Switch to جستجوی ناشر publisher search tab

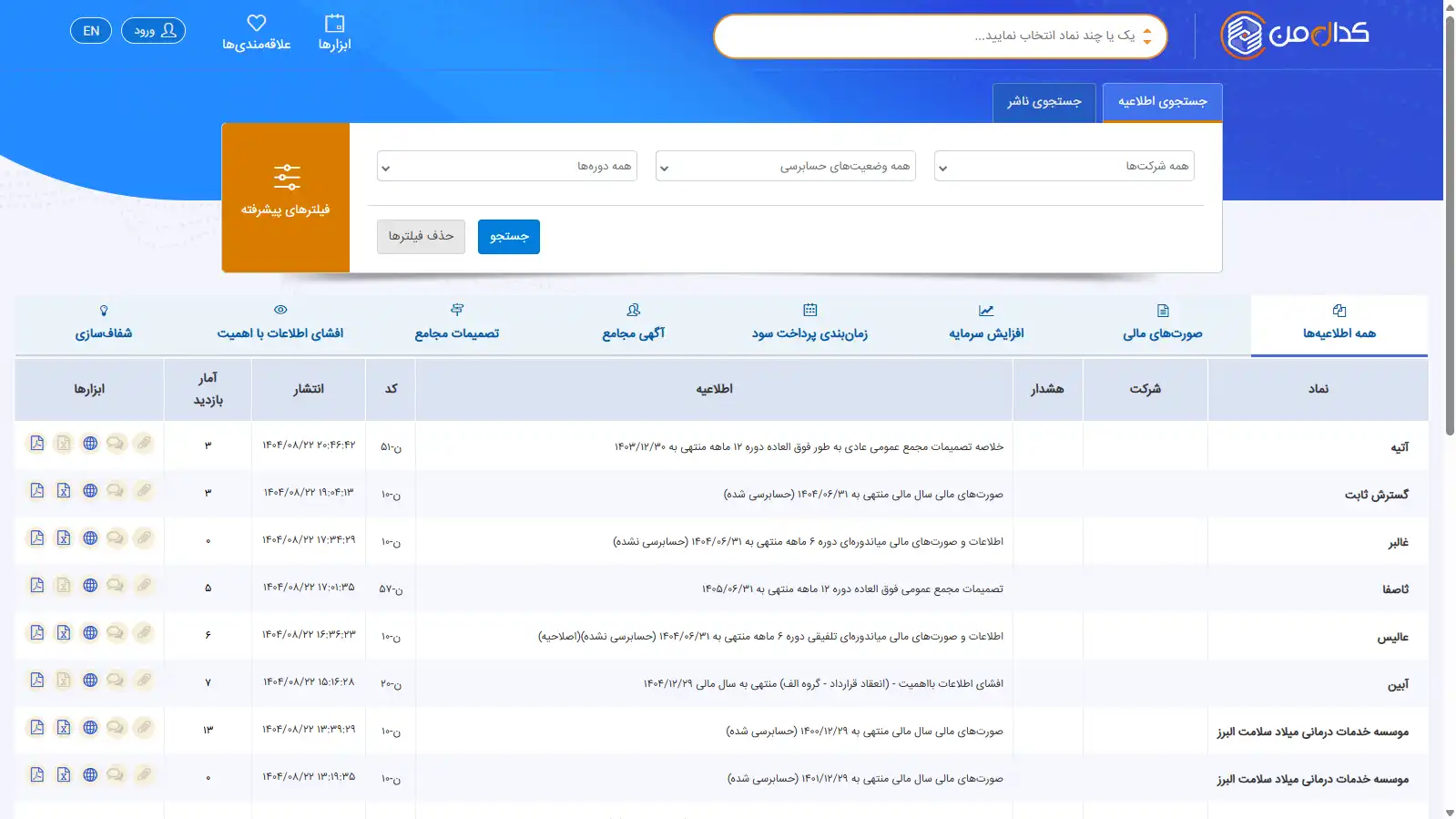tap(1044, 102)
